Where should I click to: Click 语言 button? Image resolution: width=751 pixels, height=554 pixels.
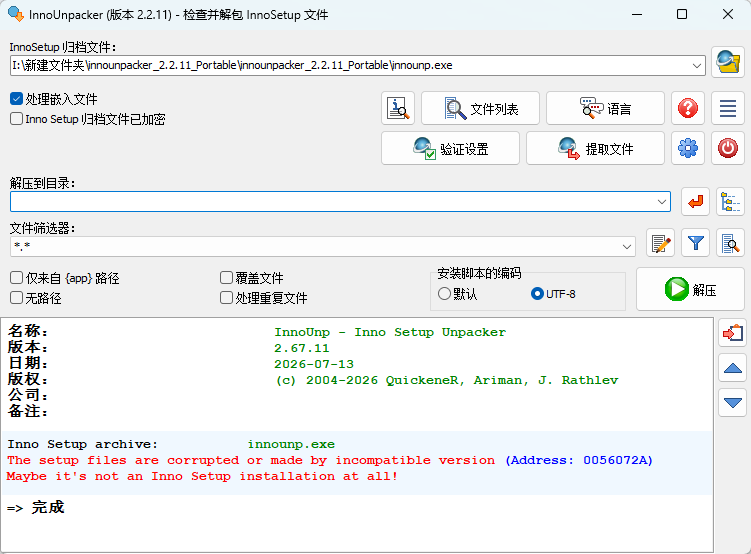point(605,108)
